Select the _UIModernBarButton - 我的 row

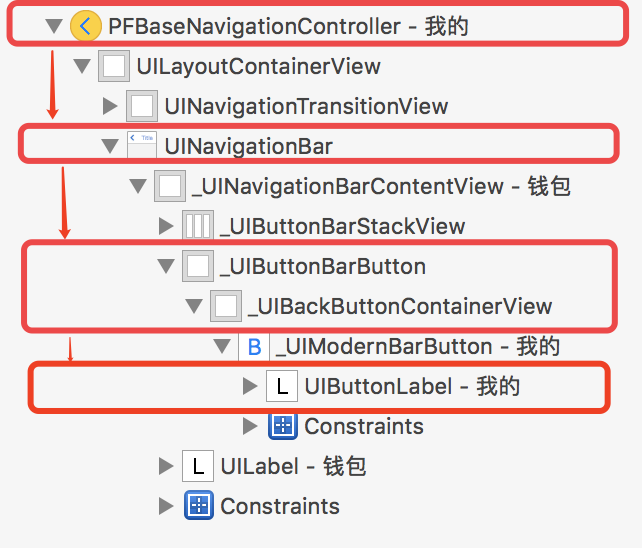pyautogui.click(x=387, y=346)
